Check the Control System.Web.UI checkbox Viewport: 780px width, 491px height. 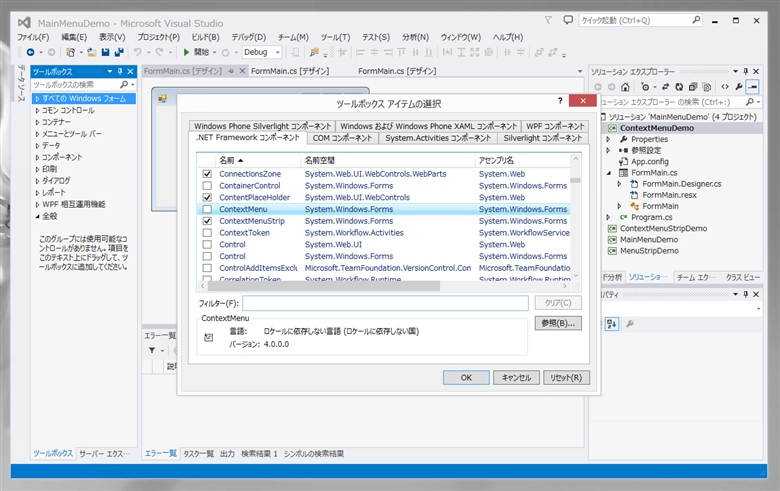207,245
